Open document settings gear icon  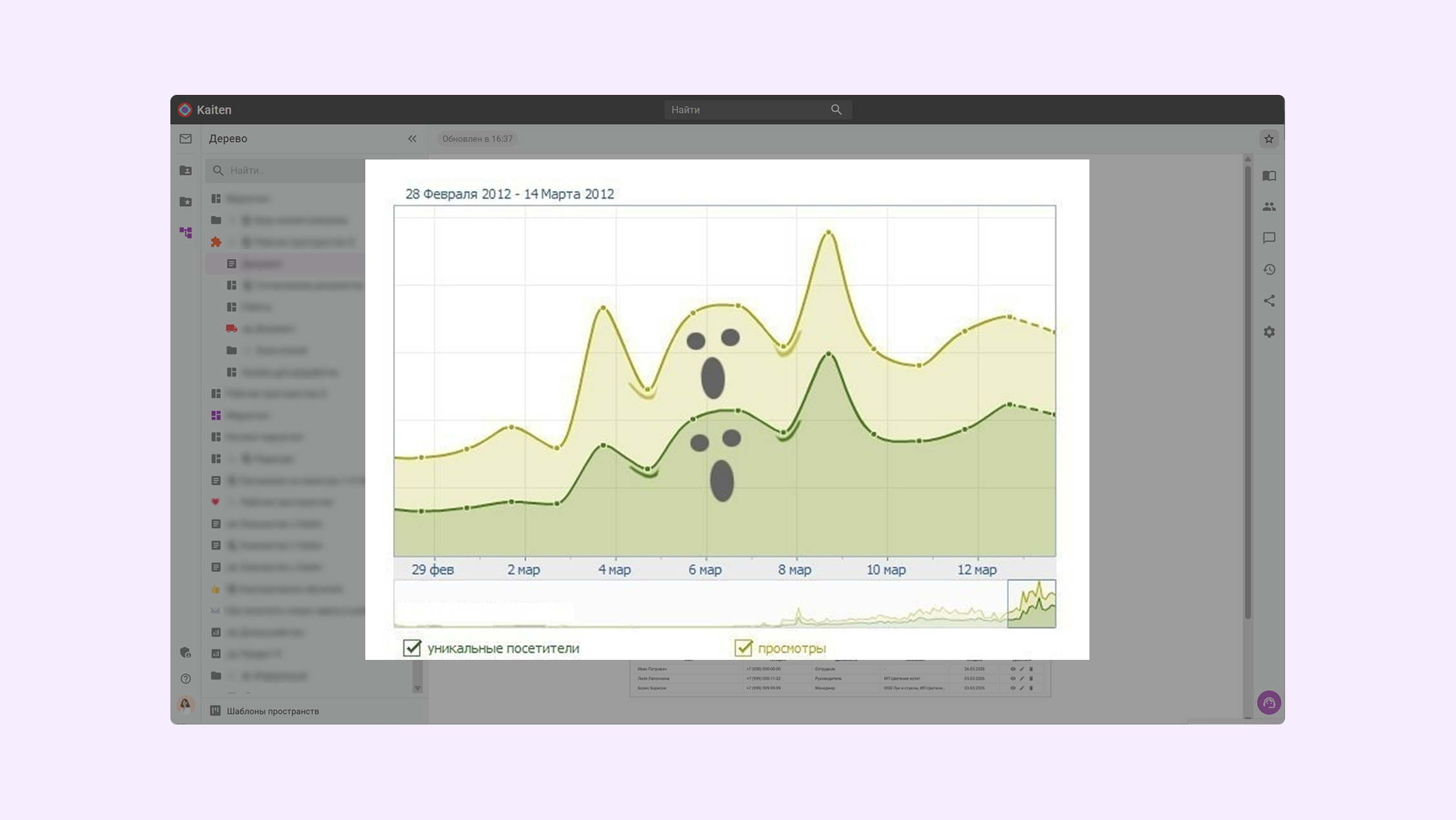[x=1269, y=332]
